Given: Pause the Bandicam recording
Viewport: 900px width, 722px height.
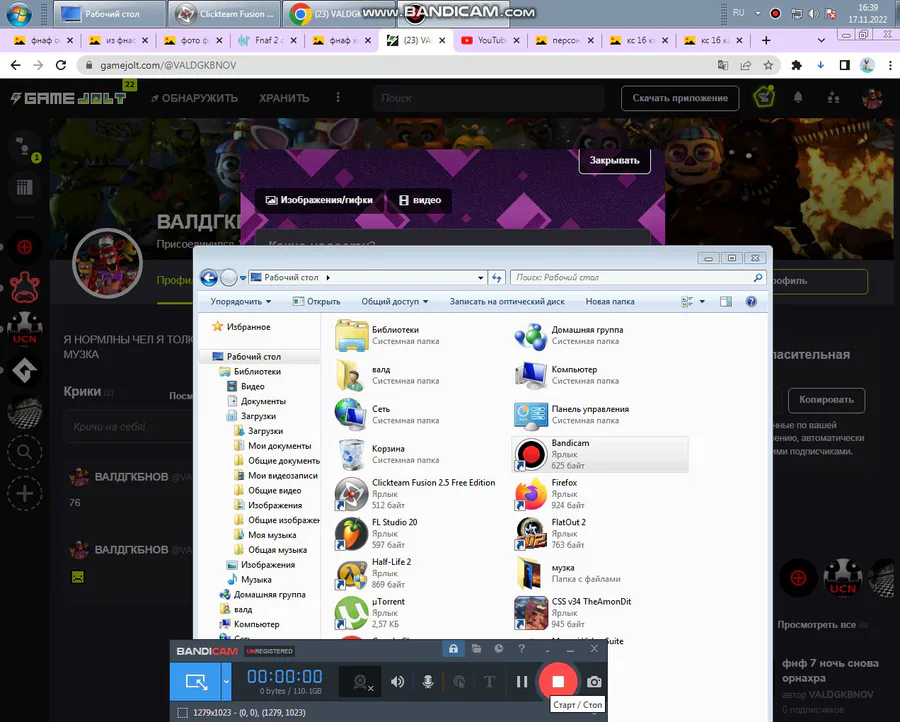Looking at the screenshot, I should tap(522, 682).
